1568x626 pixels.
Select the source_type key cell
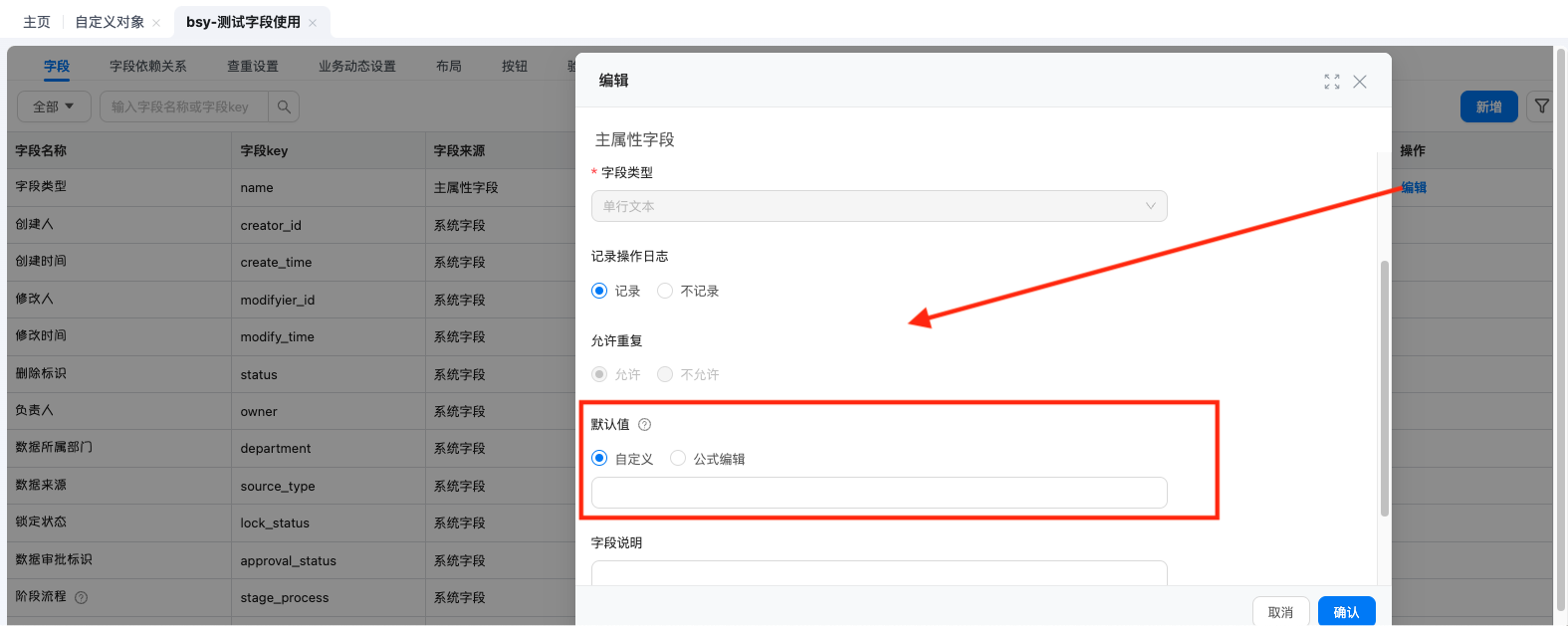point(278,487)
